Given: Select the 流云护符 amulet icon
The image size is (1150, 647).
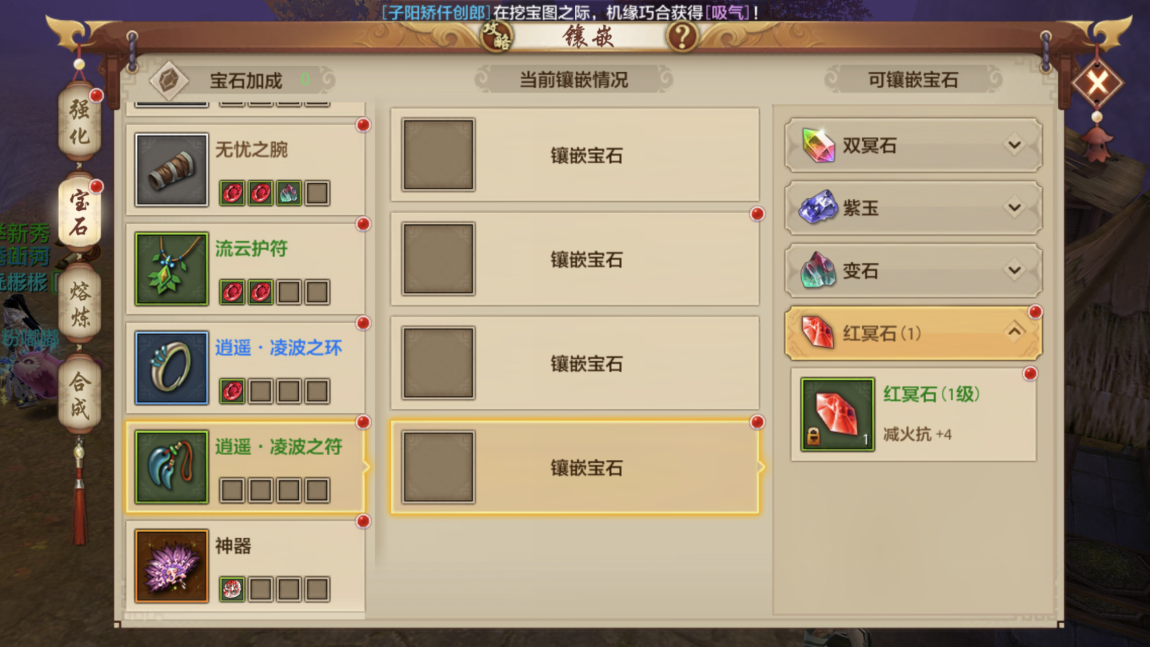Looking at the screenshot, I should point(171,268).
